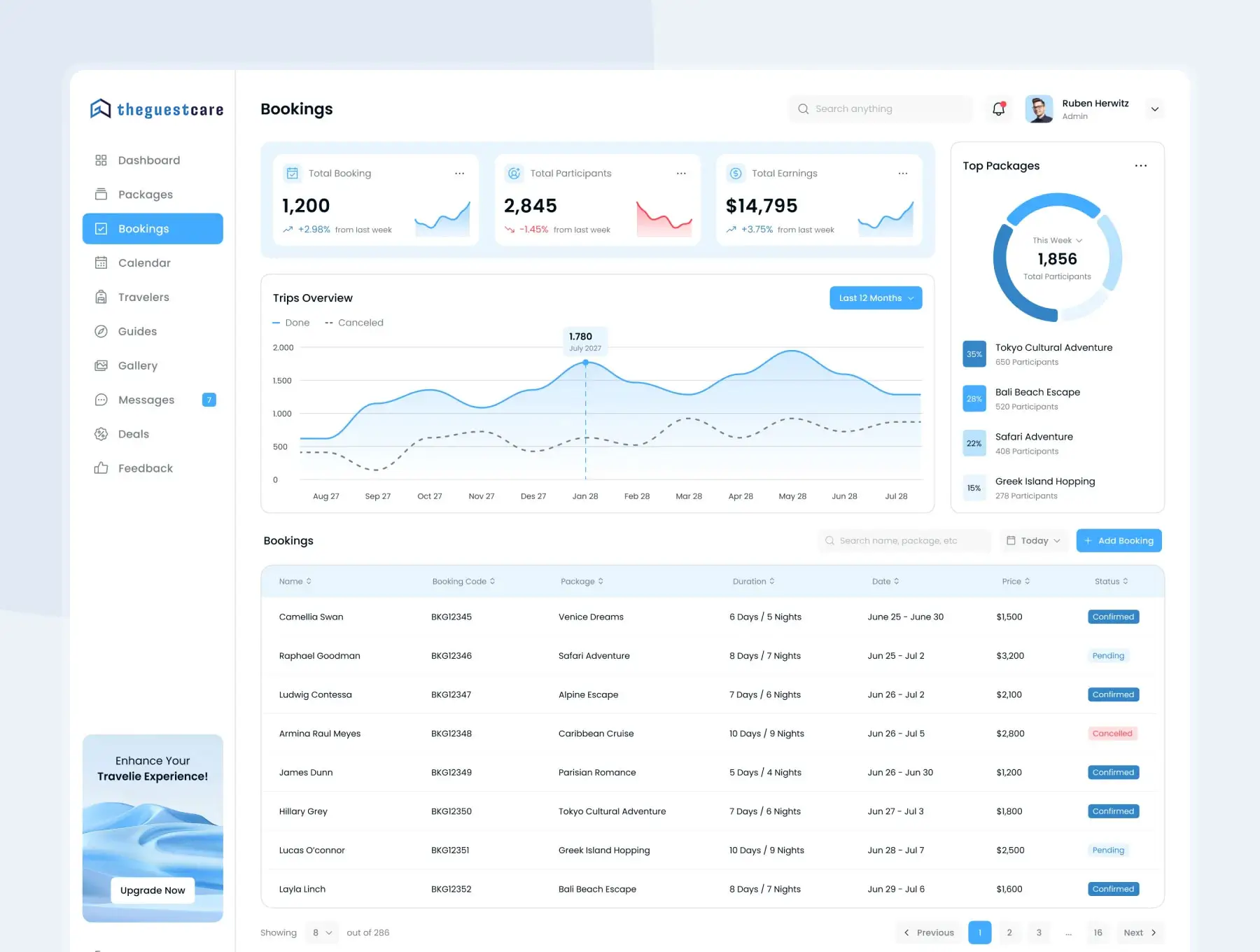Open Top Packages three-dot menu

click(x=1140, y=166)
